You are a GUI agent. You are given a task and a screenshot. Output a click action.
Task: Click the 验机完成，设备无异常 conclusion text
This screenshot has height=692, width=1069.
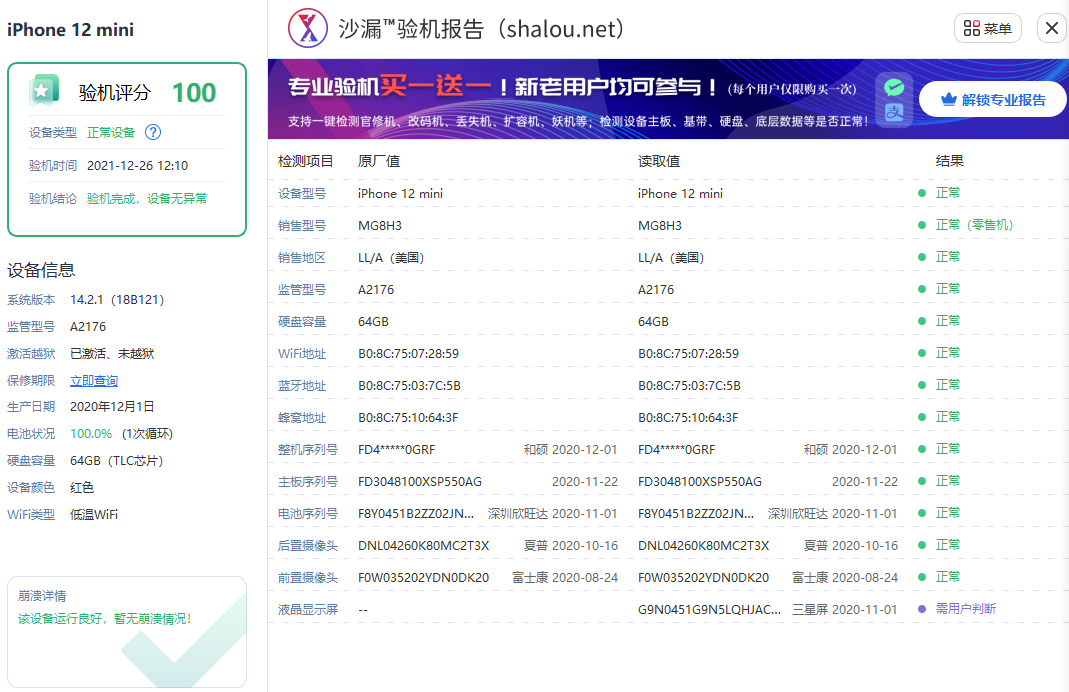[147, 198]
